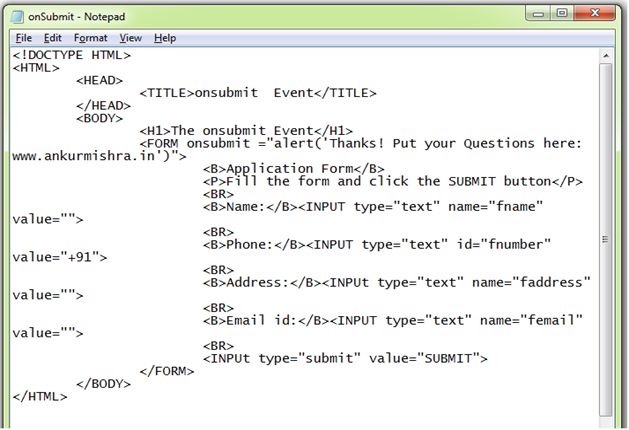The height and width of the screenshot is (430, 629).
Task: Click the closing </HEAD> tag line
Action: pyautogui.click(x=103, y=105)
